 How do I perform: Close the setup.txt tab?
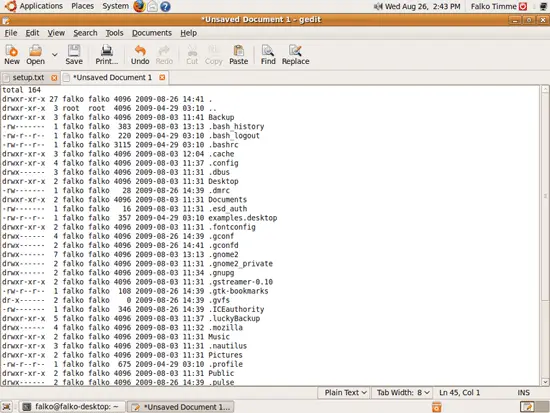54,78
